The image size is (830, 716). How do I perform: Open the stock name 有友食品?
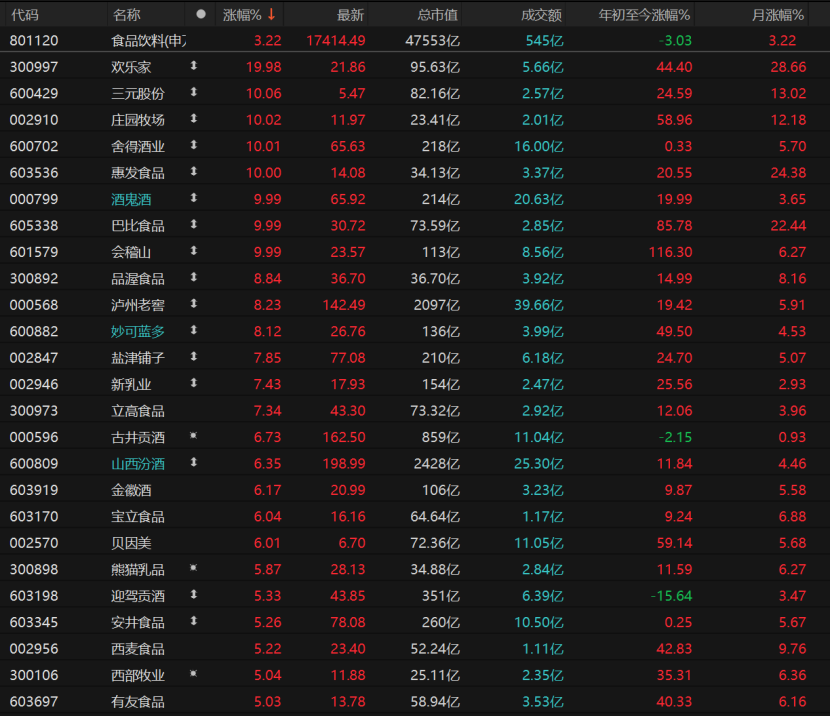tap(138, 702)
